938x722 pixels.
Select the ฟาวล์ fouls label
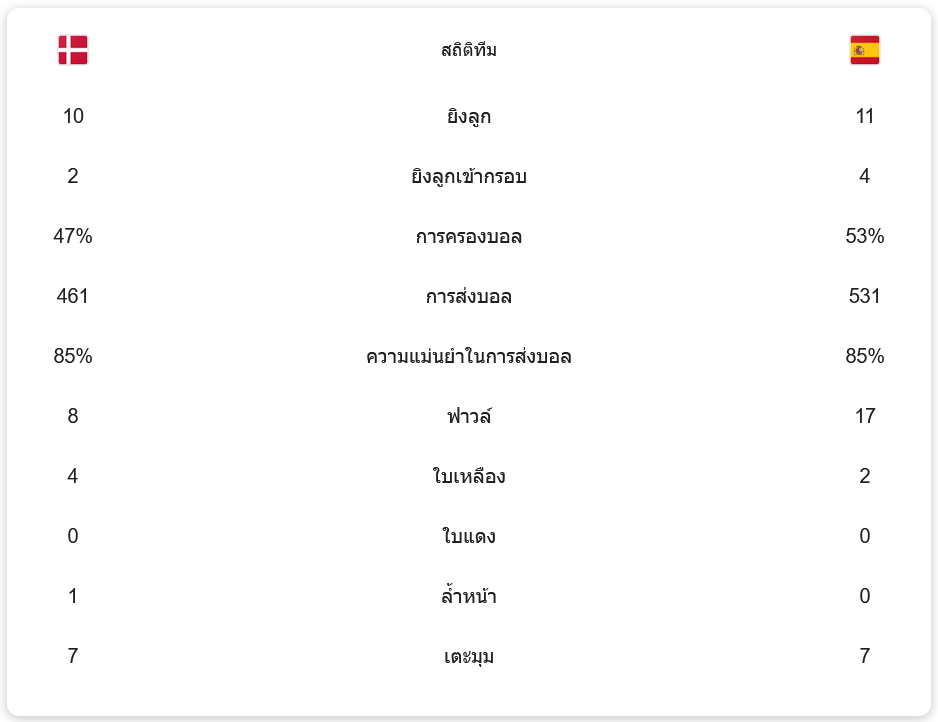tap(469, 416)
